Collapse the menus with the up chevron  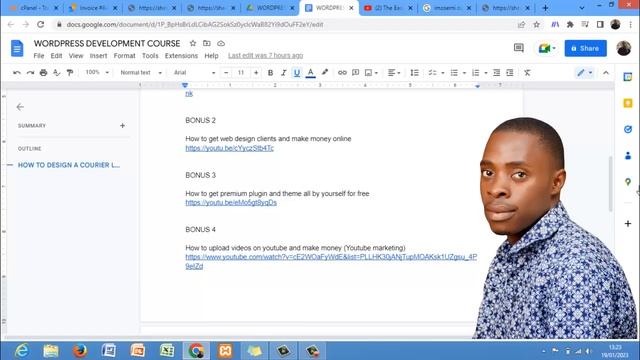pos(606,73)
